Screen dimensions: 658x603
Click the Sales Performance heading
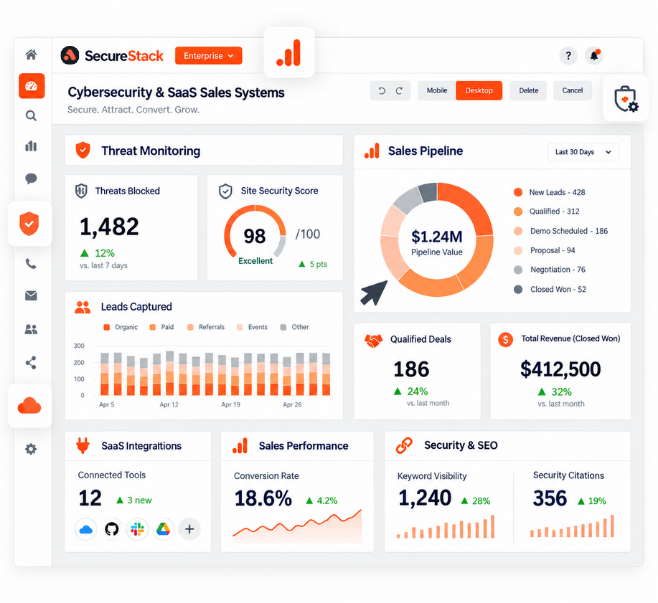pos(303,446)
